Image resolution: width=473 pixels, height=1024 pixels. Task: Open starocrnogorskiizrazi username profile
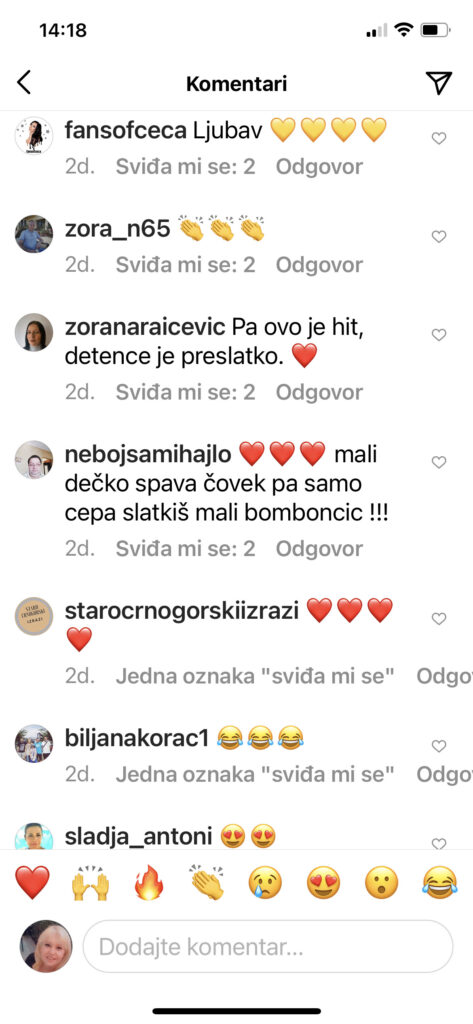click(x=182, y=611)
